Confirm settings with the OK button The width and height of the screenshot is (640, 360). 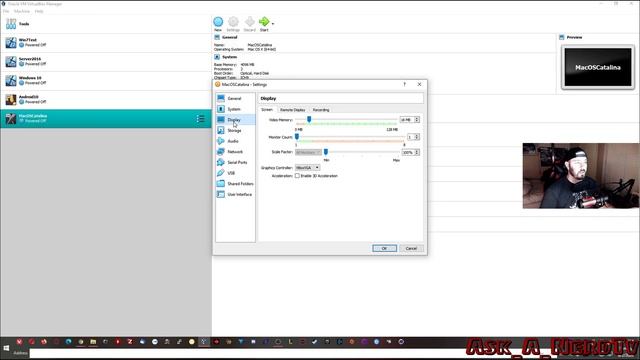(x=384, y=248)
